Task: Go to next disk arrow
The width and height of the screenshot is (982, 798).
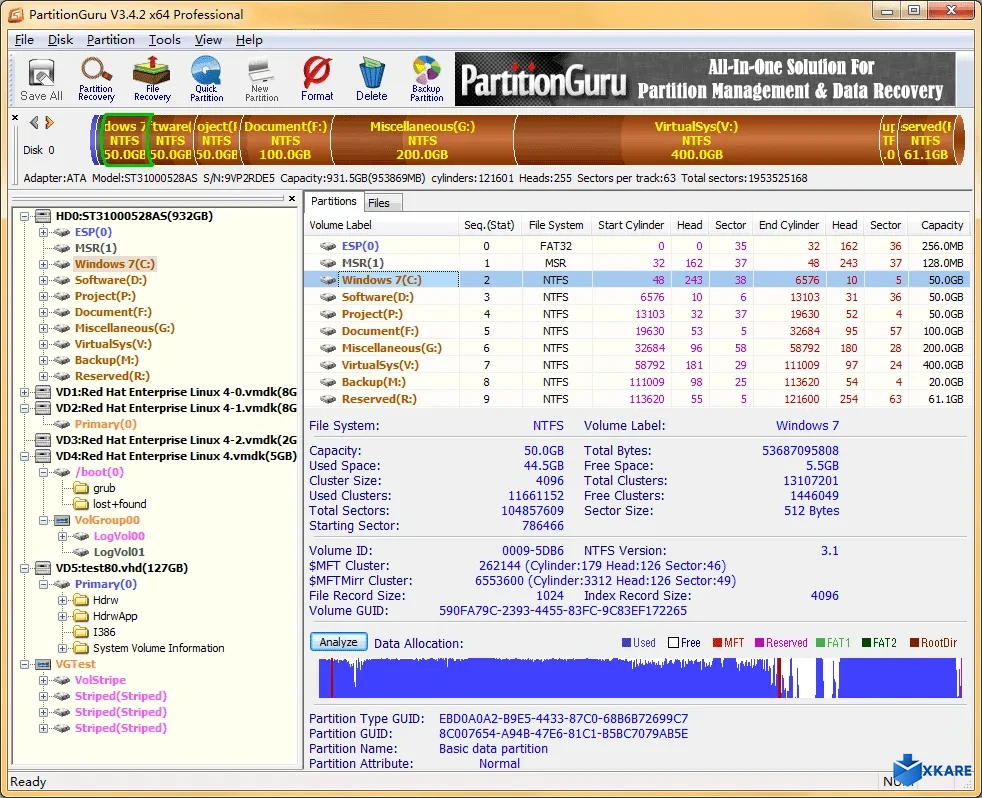Action: click(x=49, y=123)
